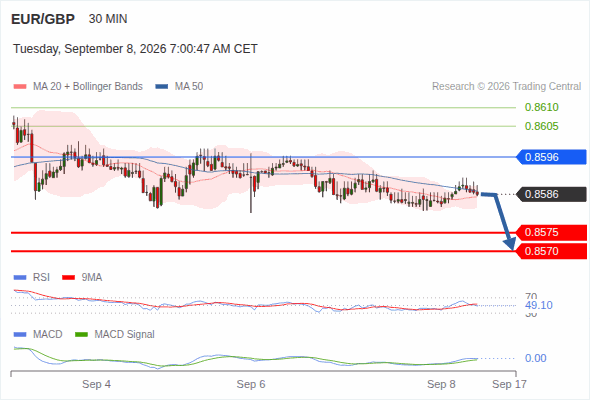This screenshot has width=590, height=400.
Task: Click the Sep 8 axis date
Action: (x=441, y=384)
